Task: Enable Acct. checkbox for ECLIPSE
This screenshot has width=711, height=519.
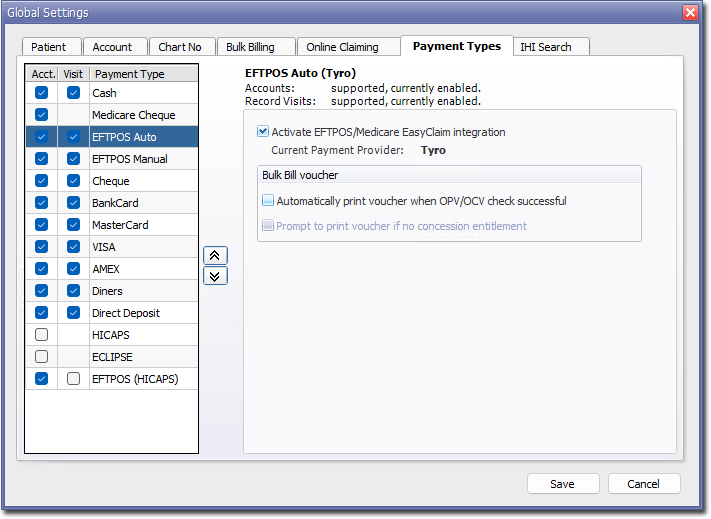Action: coord(41,357)
